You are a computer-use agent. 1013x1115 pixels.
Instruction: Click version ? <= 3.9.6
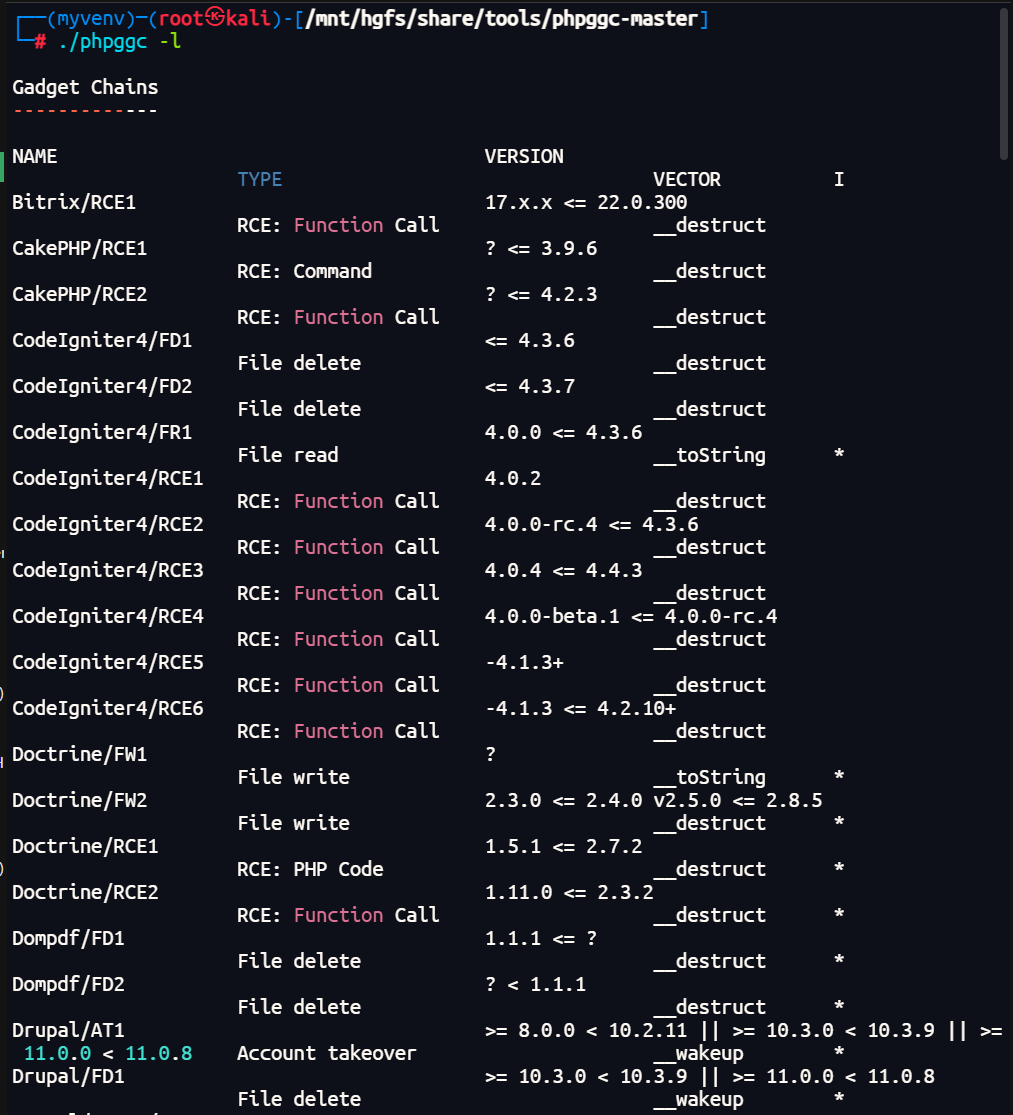point(541,249)
